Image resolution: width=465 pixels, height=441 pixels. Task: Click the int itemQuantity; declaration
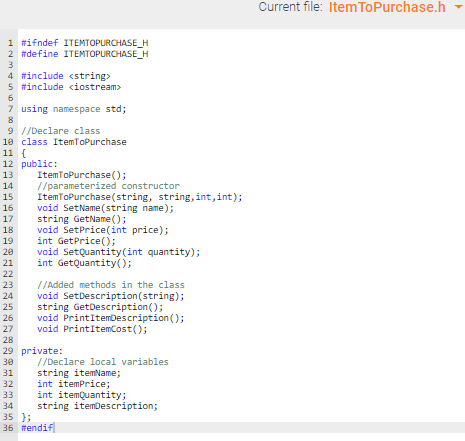pos(82,395)
